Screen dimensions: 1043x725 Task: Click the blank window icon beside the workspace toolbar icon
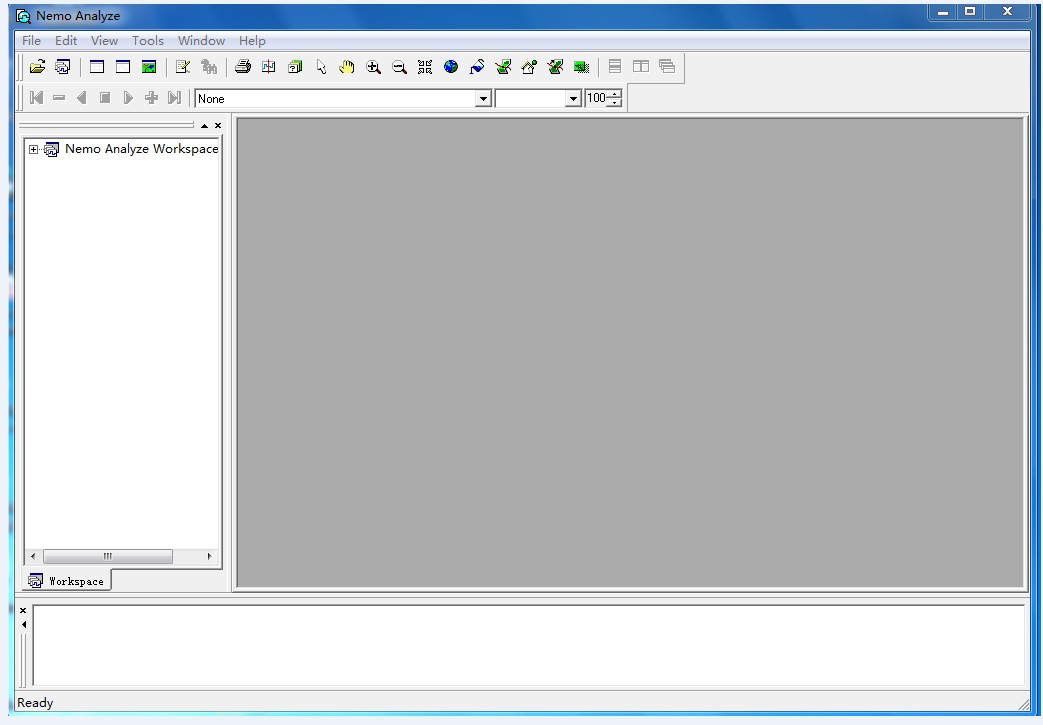click(x=97, y=67)
